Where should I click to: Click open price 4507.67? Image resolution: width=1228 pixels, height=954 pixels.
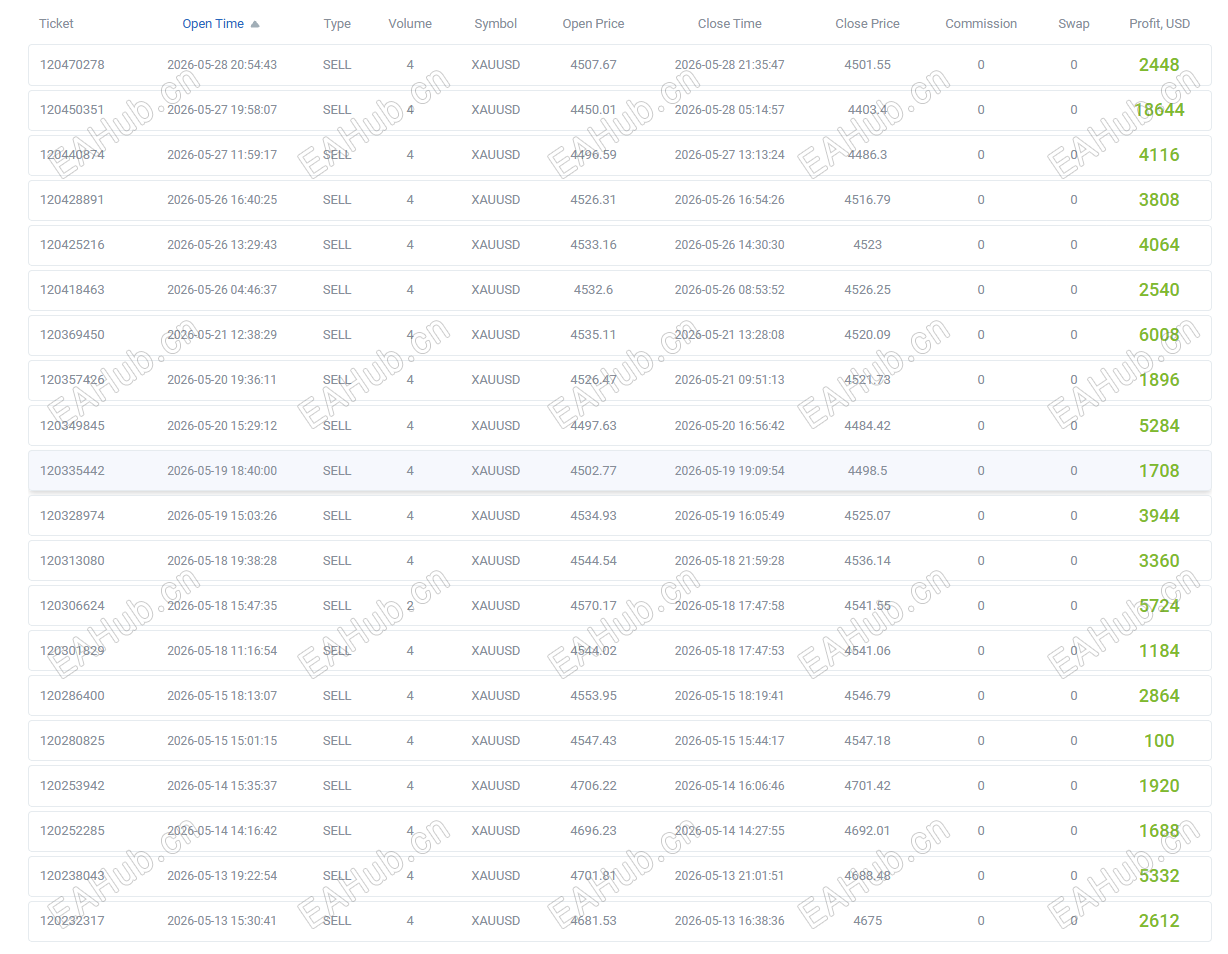click(x=593, y=65)
